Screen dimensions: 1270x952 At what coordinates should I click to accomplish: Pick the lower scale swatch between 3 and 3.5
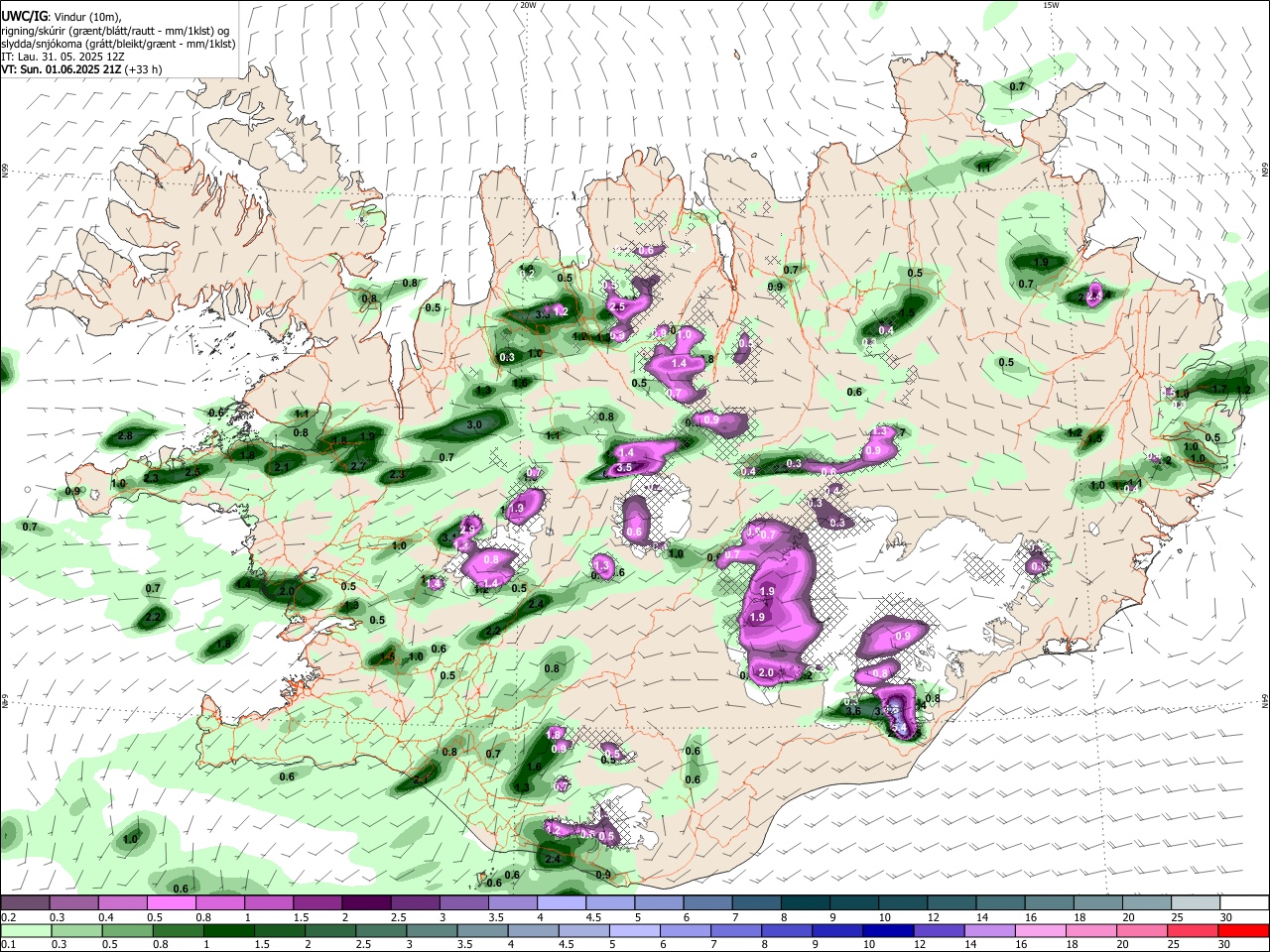(432, 930)
